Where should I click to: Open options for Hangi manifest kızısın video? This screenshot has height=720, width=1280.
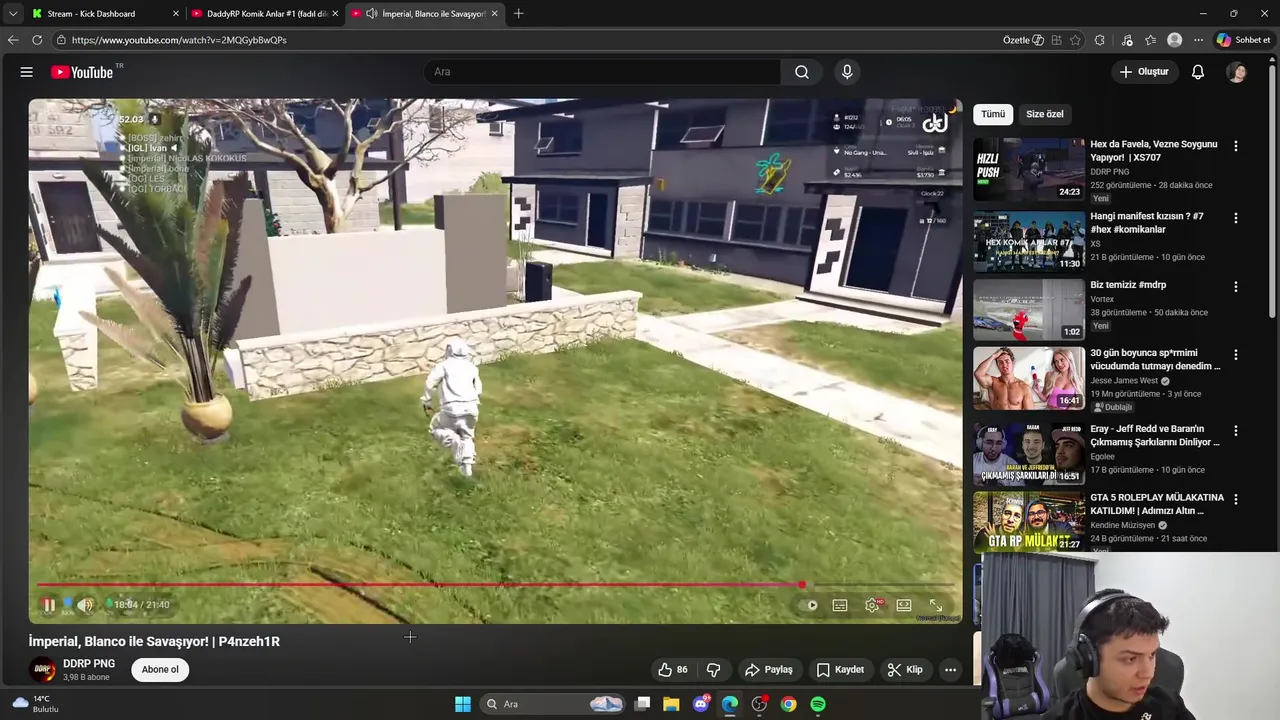pos(1236,218)
